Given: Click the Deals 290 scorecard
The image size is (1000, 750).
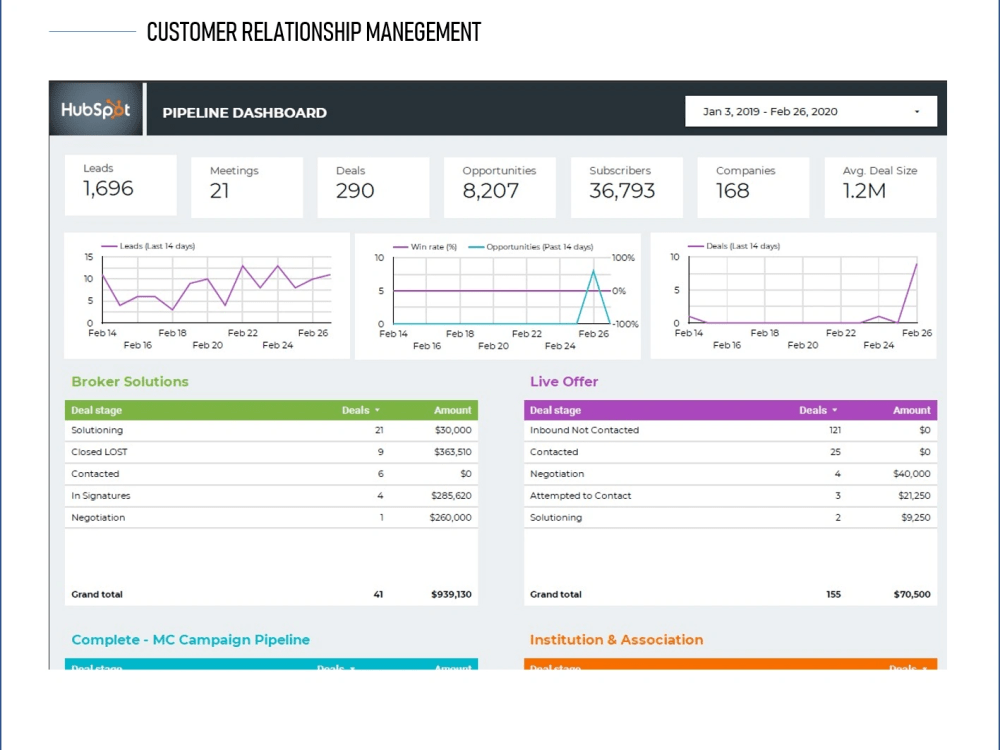Looking at the screenshot, I should click(x=373, y=188).
